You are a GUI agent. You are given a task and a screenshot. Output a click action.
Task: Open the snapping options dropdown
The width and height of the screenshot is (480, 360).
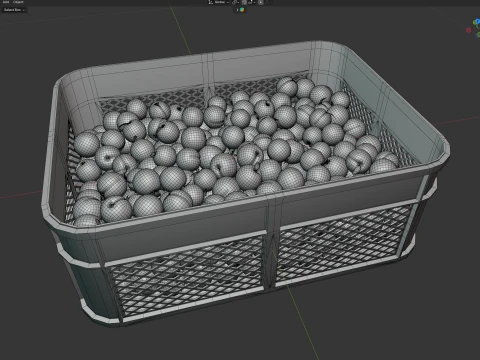pyautogui.click(x=252, y=2)
